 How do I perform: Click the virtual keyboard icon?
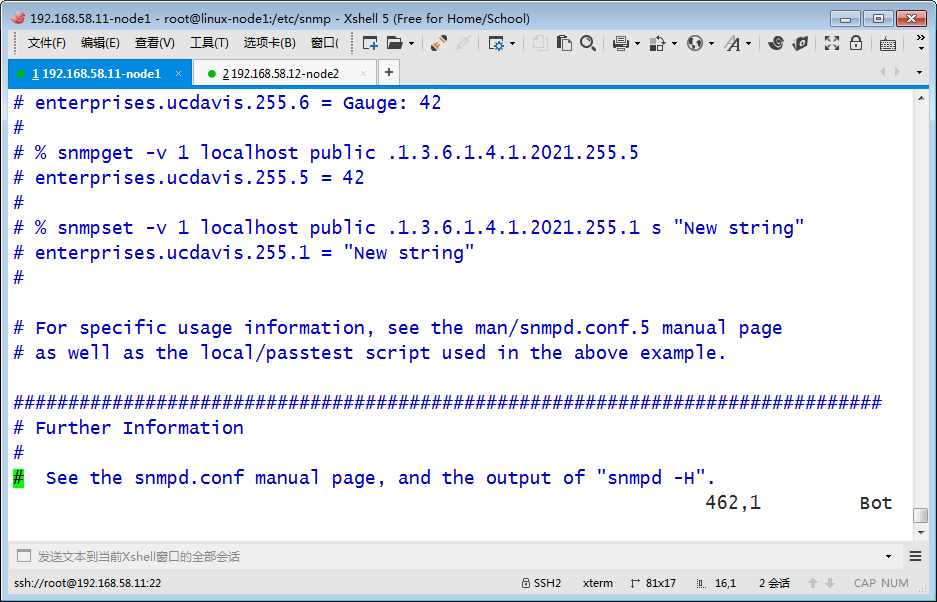coord(888,44)
